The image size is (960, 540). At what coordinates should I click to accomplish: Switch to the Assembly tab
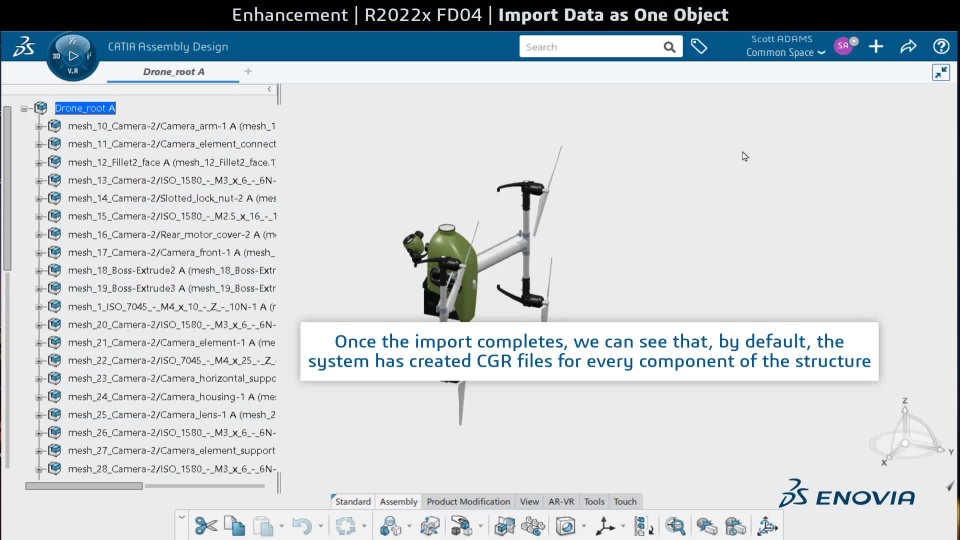coord(399,501)
